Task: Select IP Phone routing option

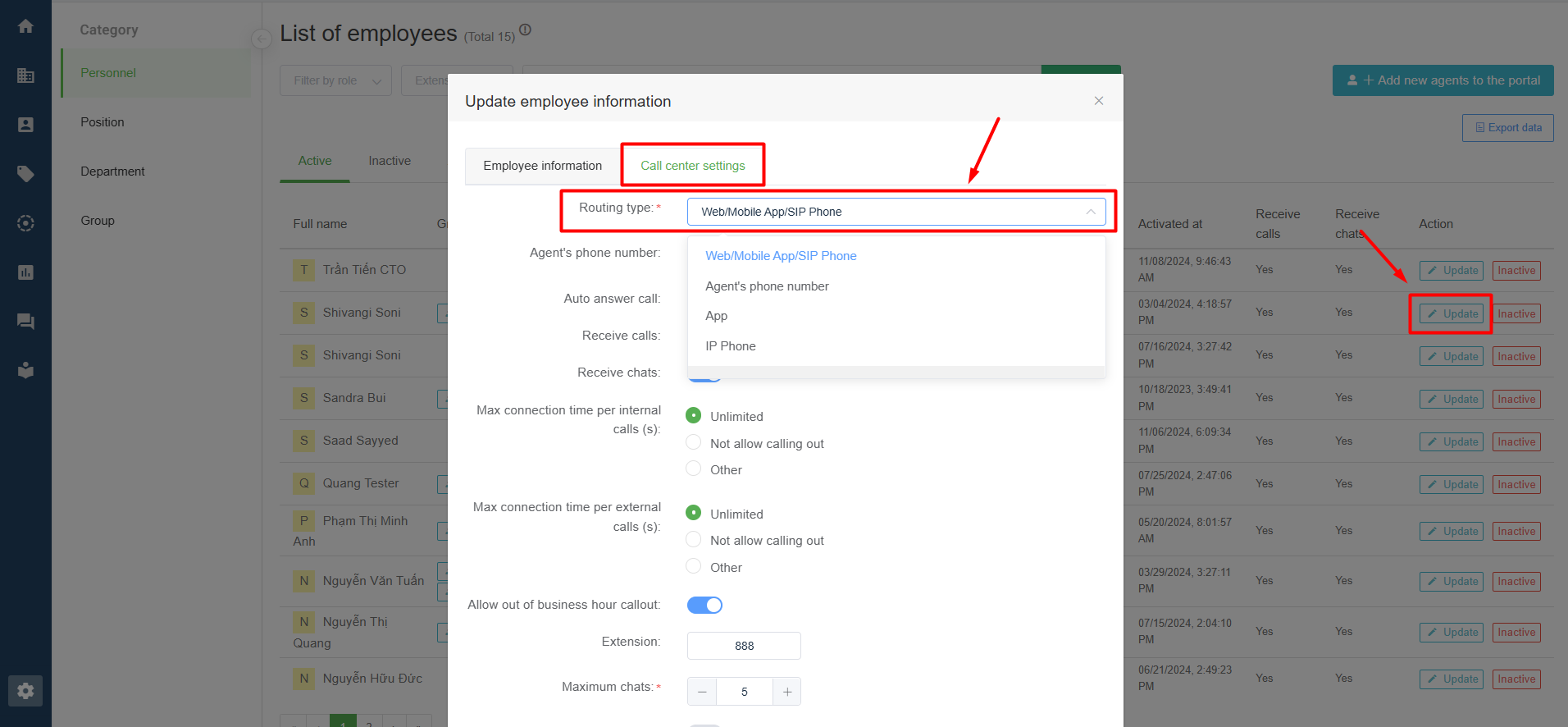Action: pos(731,346)
